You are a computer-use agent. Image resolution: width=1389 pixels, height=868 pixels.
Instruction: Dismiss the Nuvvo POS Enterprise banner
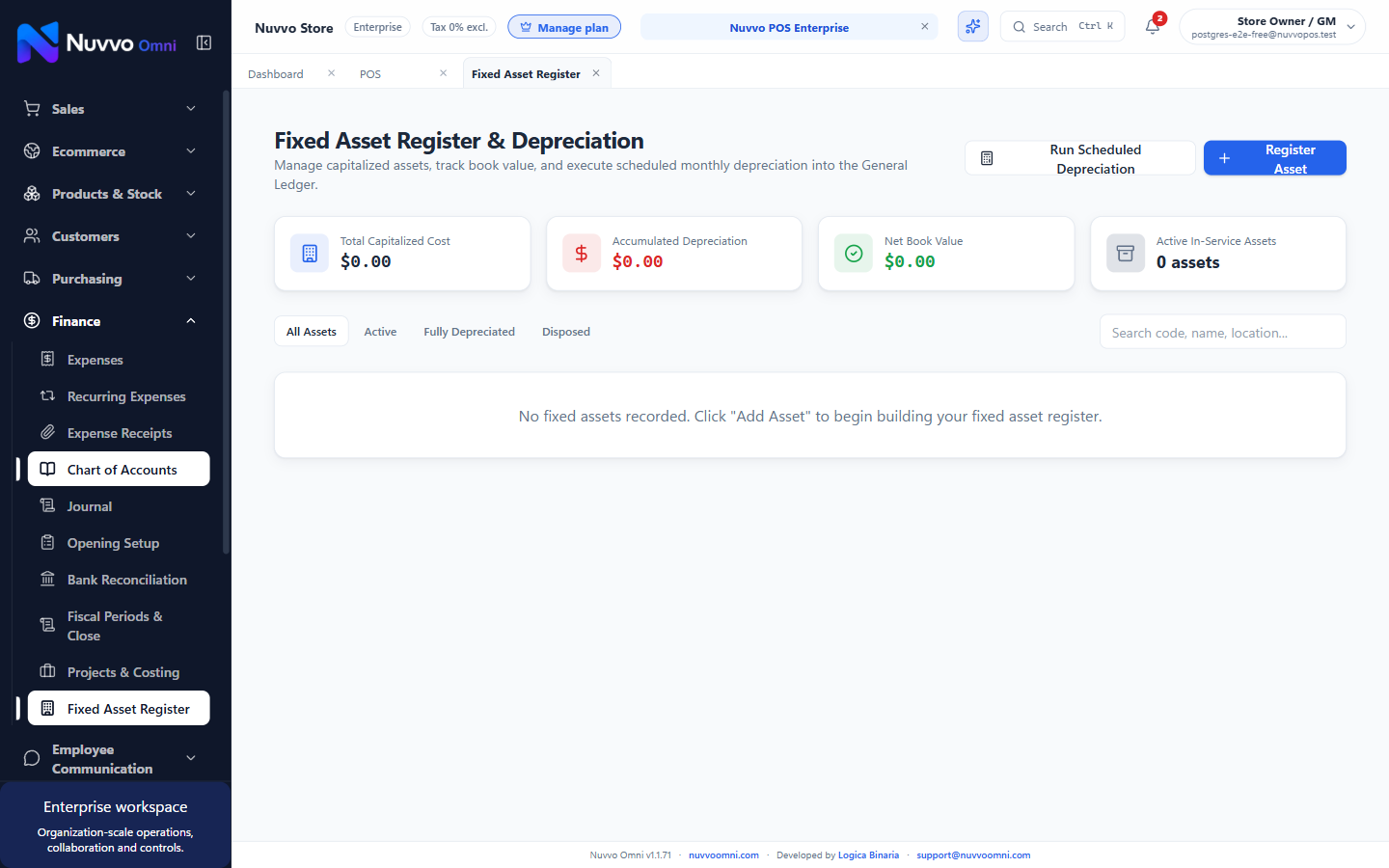[924, 27]
